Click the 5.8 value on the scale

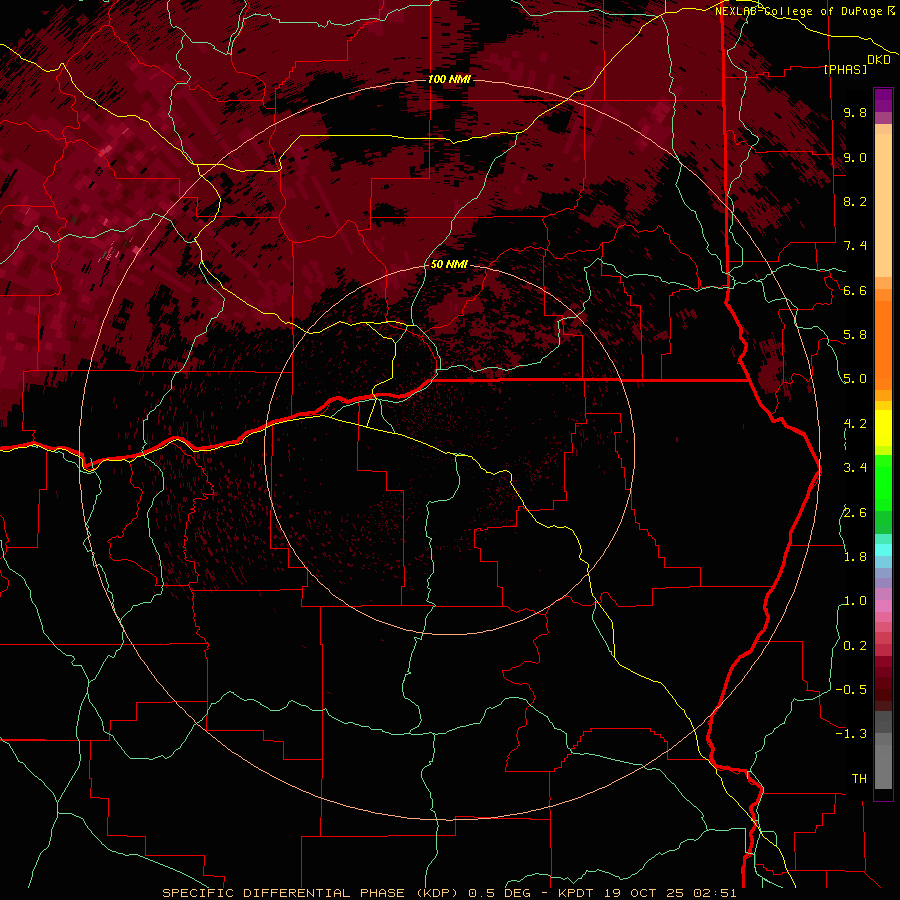pos(855,335)
